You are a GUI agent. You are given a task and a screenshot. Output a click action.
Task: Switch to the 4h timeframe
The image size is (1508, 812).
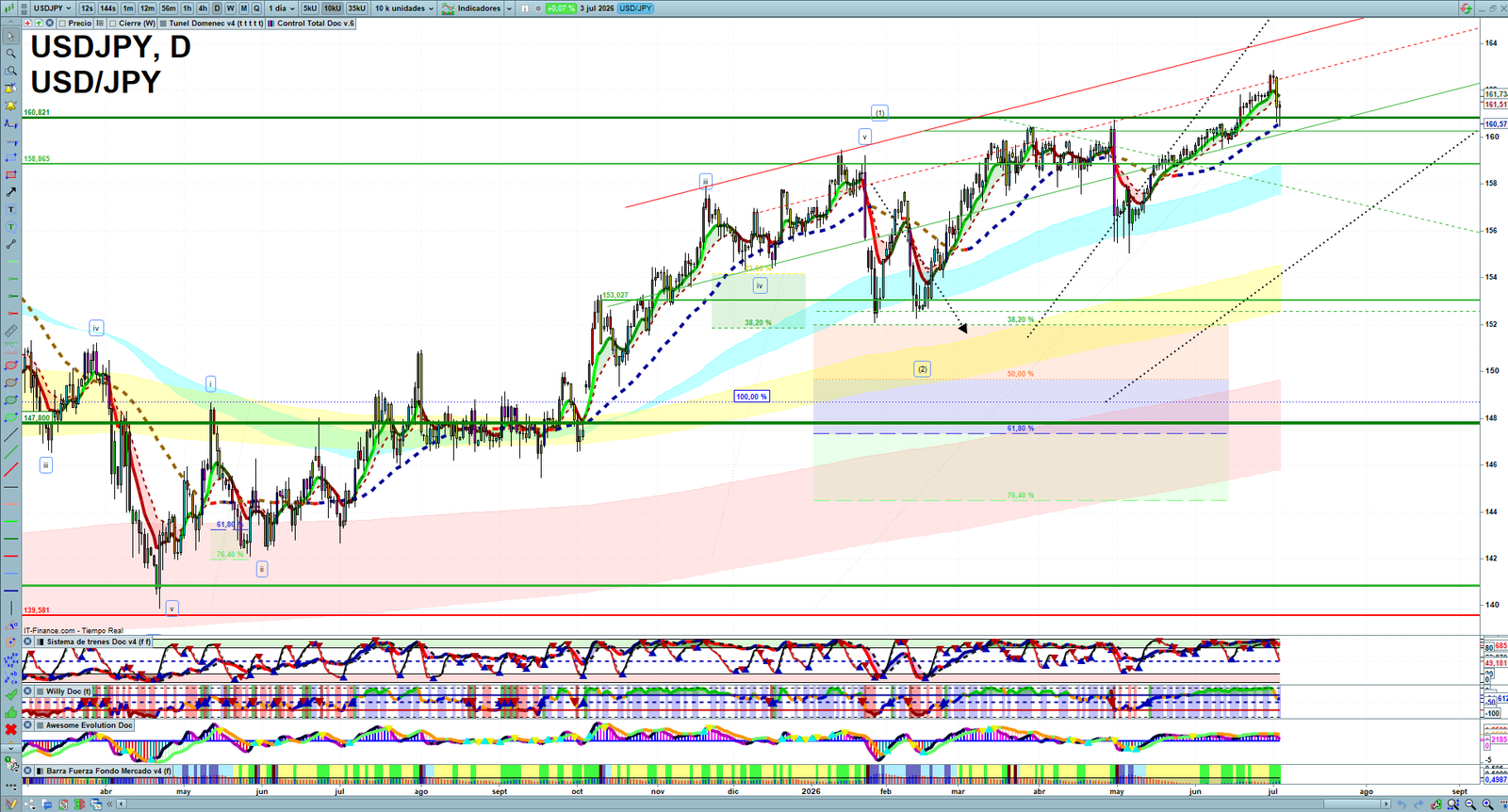[203, 8]
